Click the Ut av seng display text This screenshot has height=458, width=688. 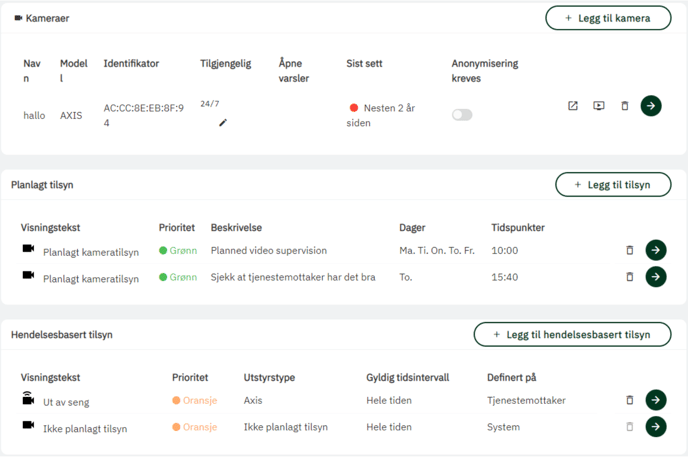tap(66, 402)
